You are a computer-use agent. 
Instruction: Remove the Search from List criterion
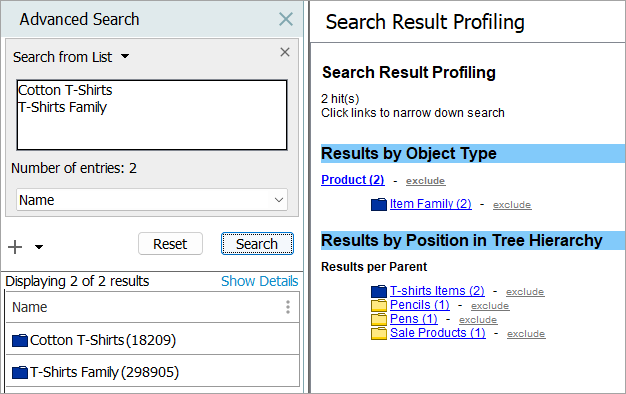tap(285, 52)
